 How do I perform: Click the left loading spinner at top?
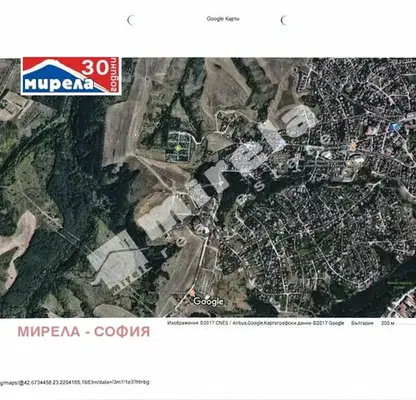(131, 20)
